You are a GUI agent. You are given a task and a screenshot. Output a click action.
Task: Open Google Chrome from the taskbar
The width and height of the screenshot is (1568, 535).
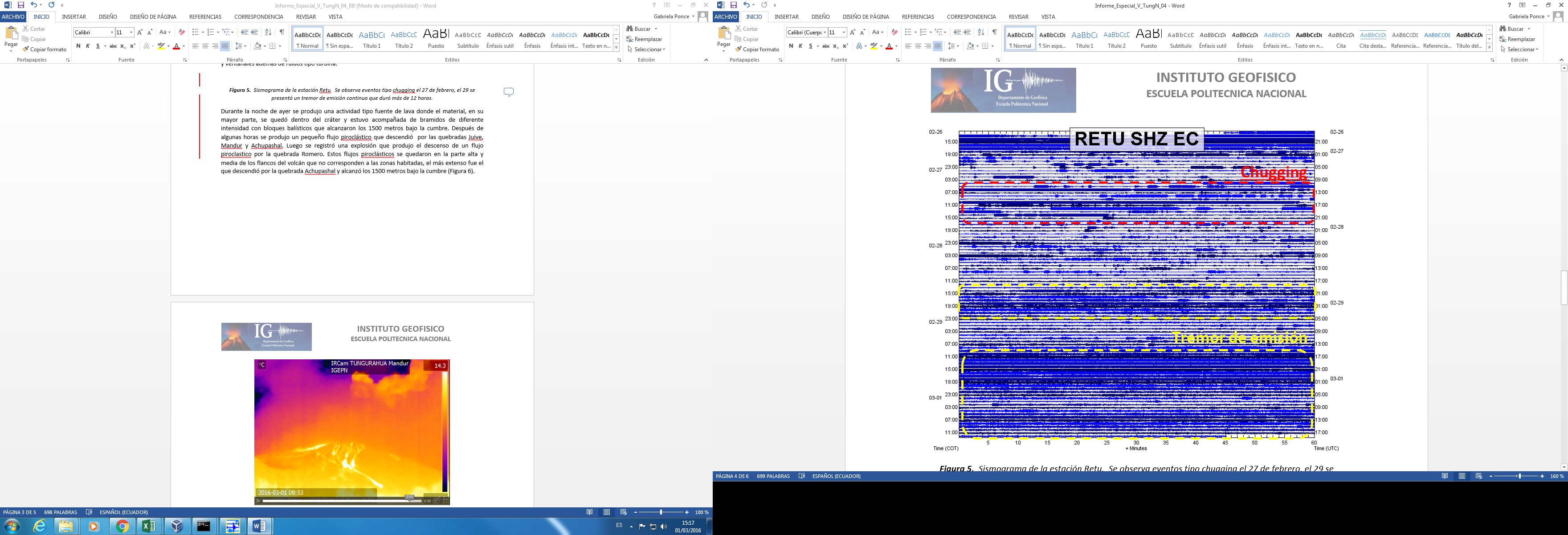tap(122, 526)
